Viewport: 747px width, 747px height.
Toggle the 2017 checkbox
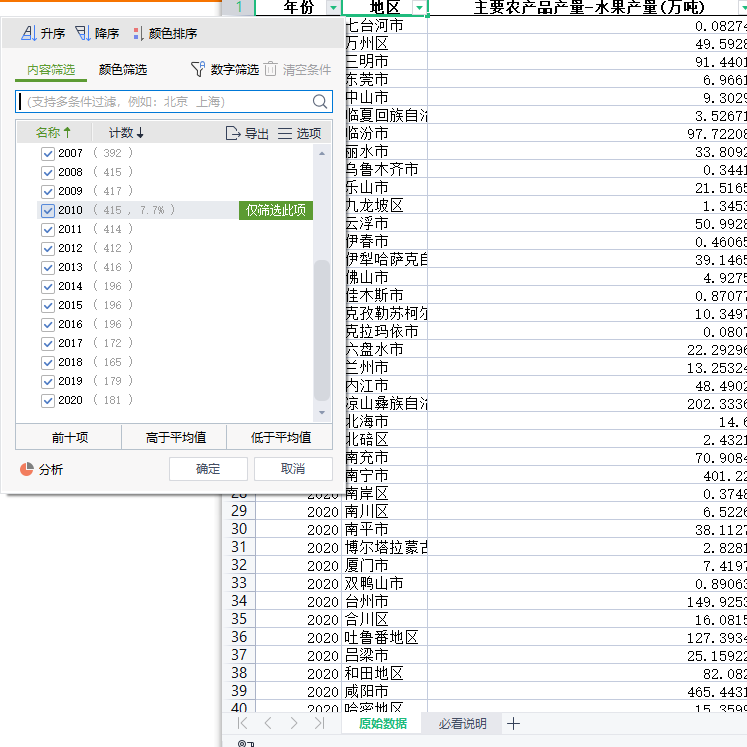coord(48,343)
